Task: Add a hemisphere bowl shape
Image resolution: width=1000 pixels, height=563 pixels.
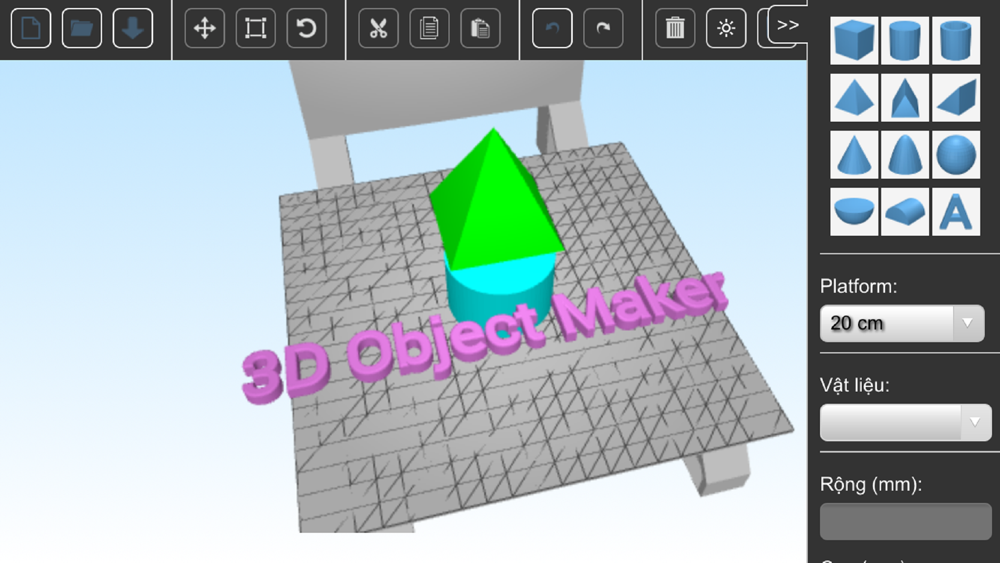Action: point(854,212)
